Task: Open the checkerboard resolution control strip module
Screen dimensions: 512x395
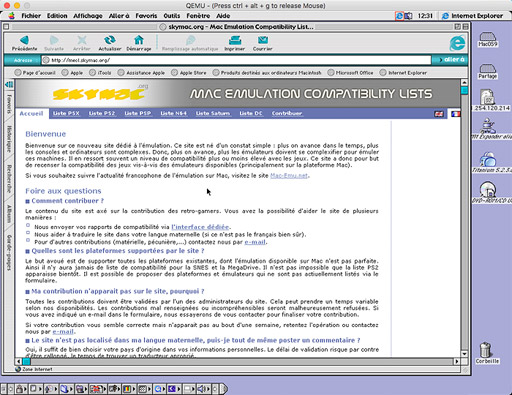Action: 144,389
